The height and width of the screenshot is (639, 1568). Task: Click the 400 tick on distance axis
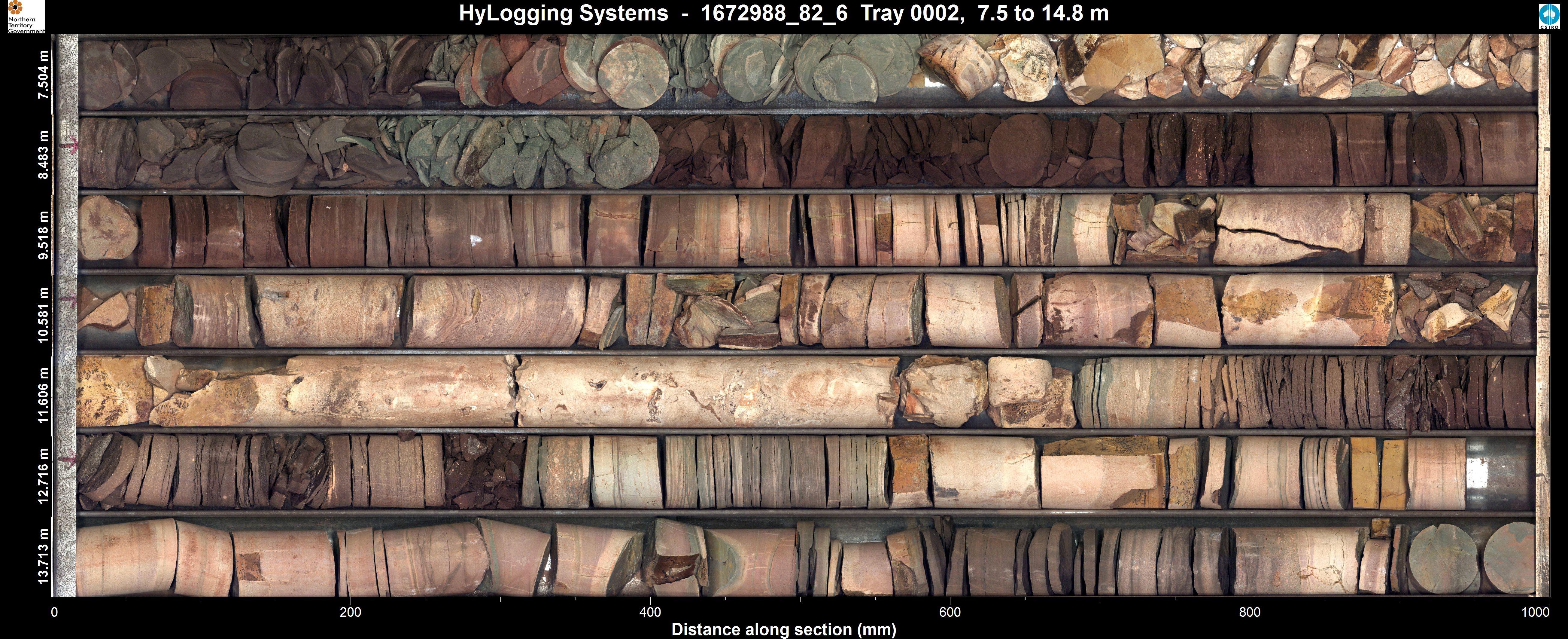click(650, 612)
